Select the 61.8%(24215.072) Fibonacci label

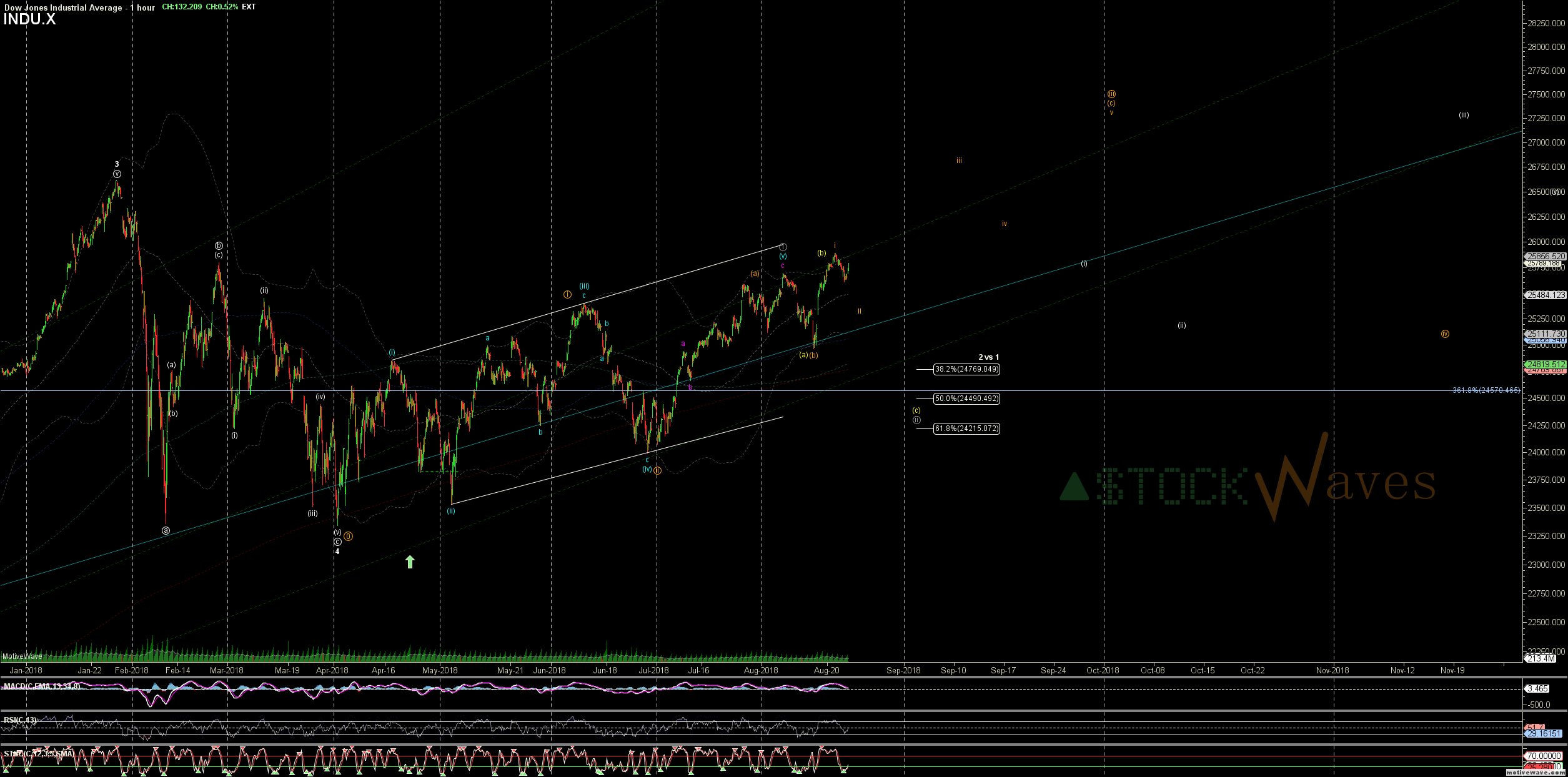pyautogui.click(x=966, y=428)
